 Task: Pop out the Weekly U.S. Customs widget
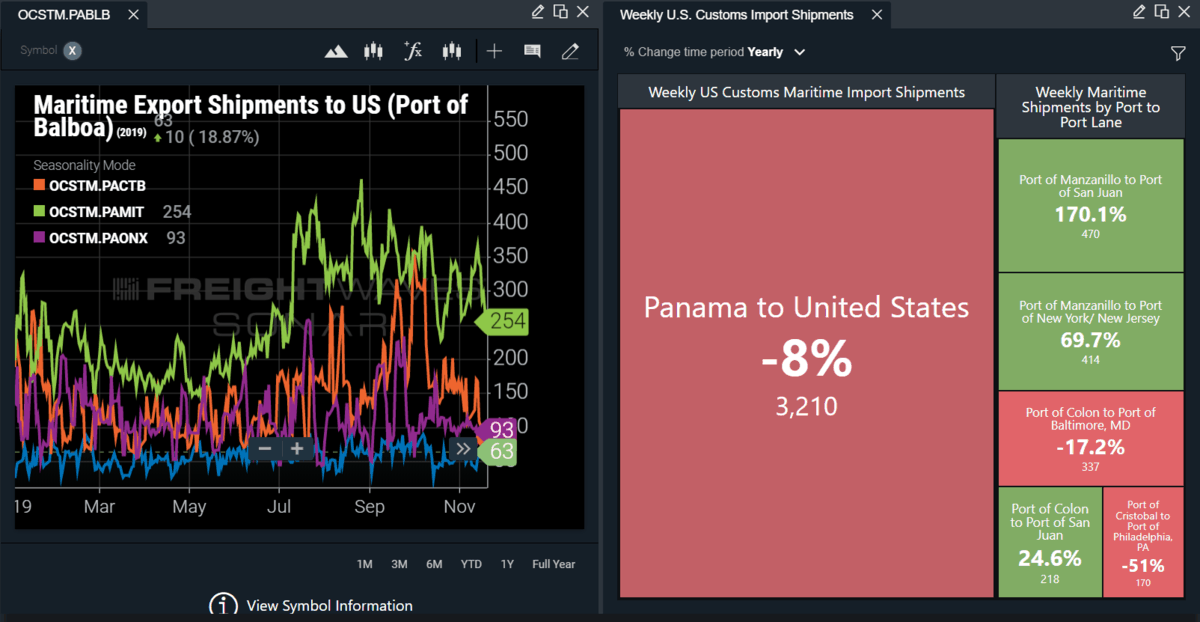[1161, 12]
